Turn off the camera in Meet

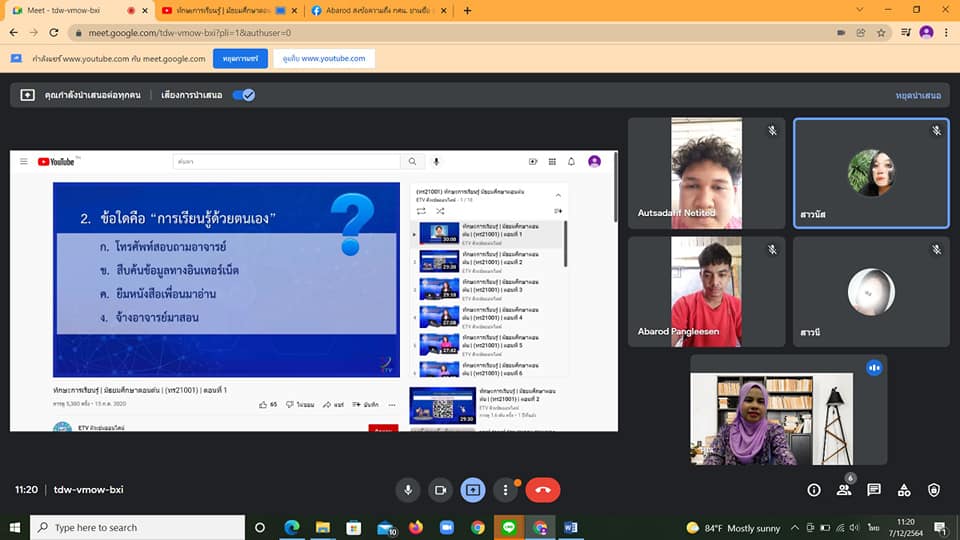coord(439,490)
